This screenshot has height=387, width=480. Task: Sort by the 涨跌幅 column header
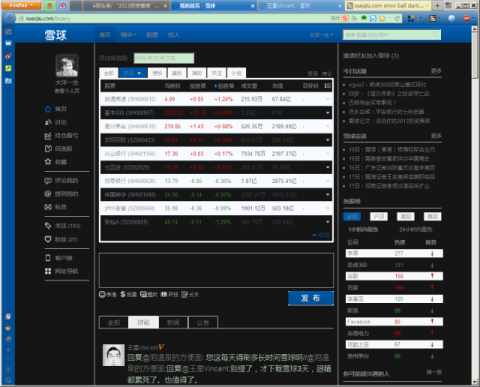coord(224,86)
